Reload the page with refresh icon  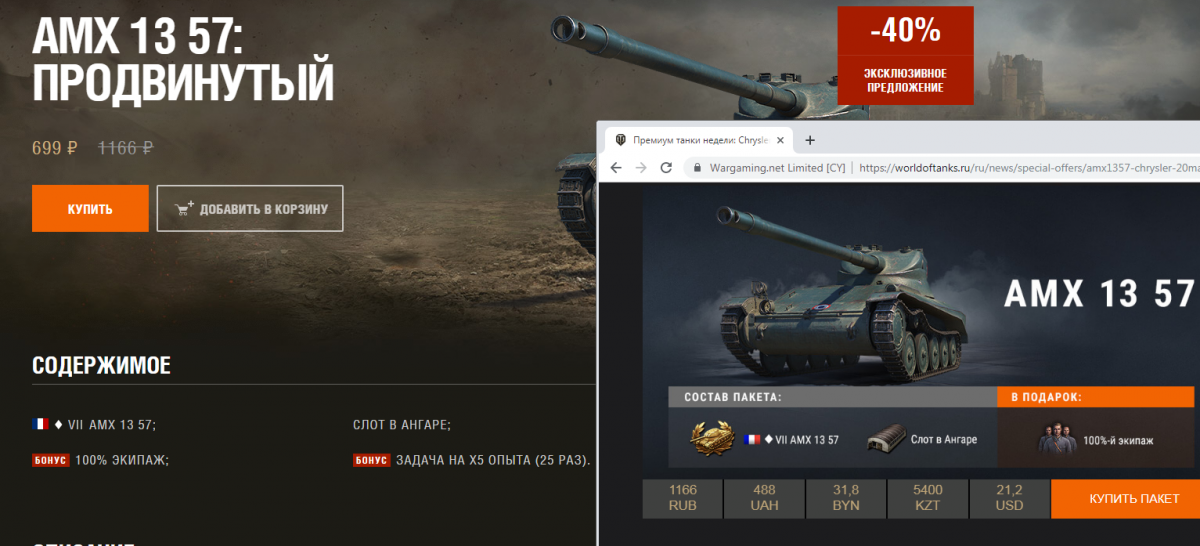click(666, 168)
